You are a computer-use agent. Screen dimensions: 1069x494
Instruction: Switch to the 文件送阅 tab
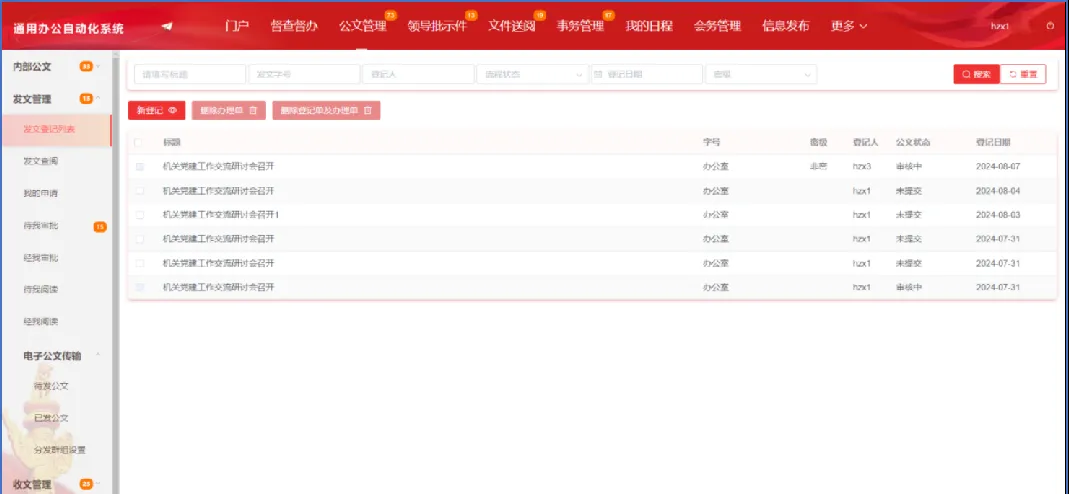[511, 27]
